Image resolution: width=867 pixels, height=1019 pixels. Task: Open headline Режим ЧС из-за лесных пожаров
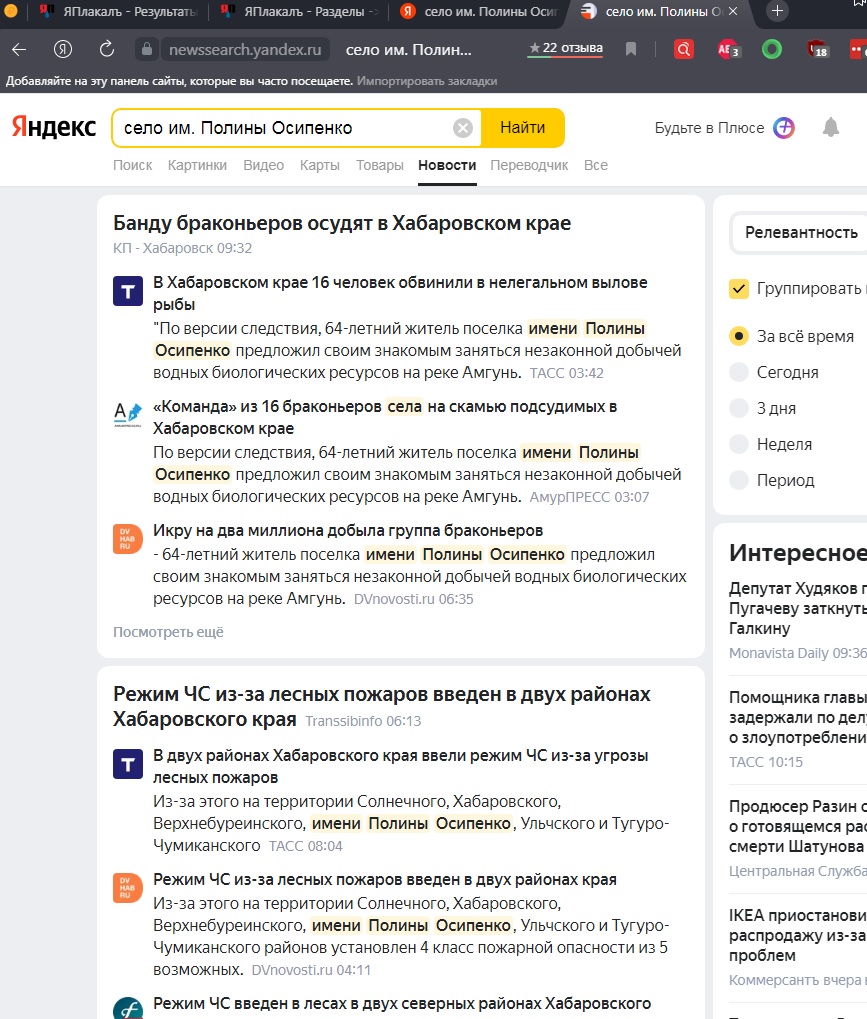[382, 706]
